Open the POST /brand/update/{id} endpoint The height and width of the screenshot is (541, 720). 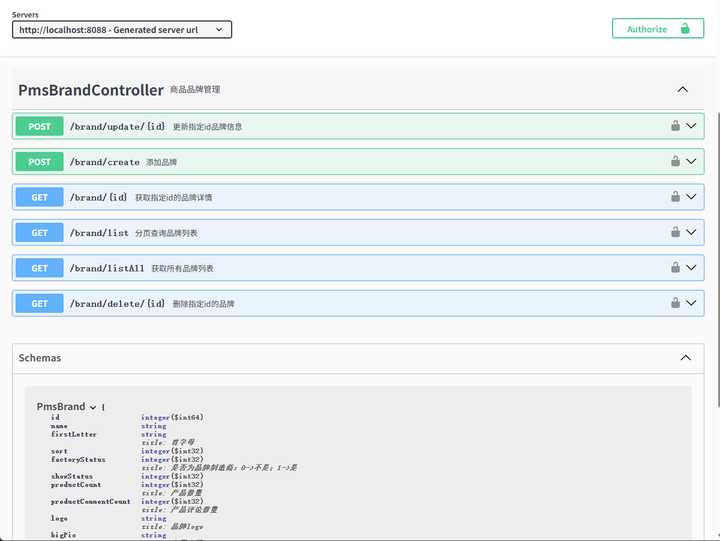[358, 126]
